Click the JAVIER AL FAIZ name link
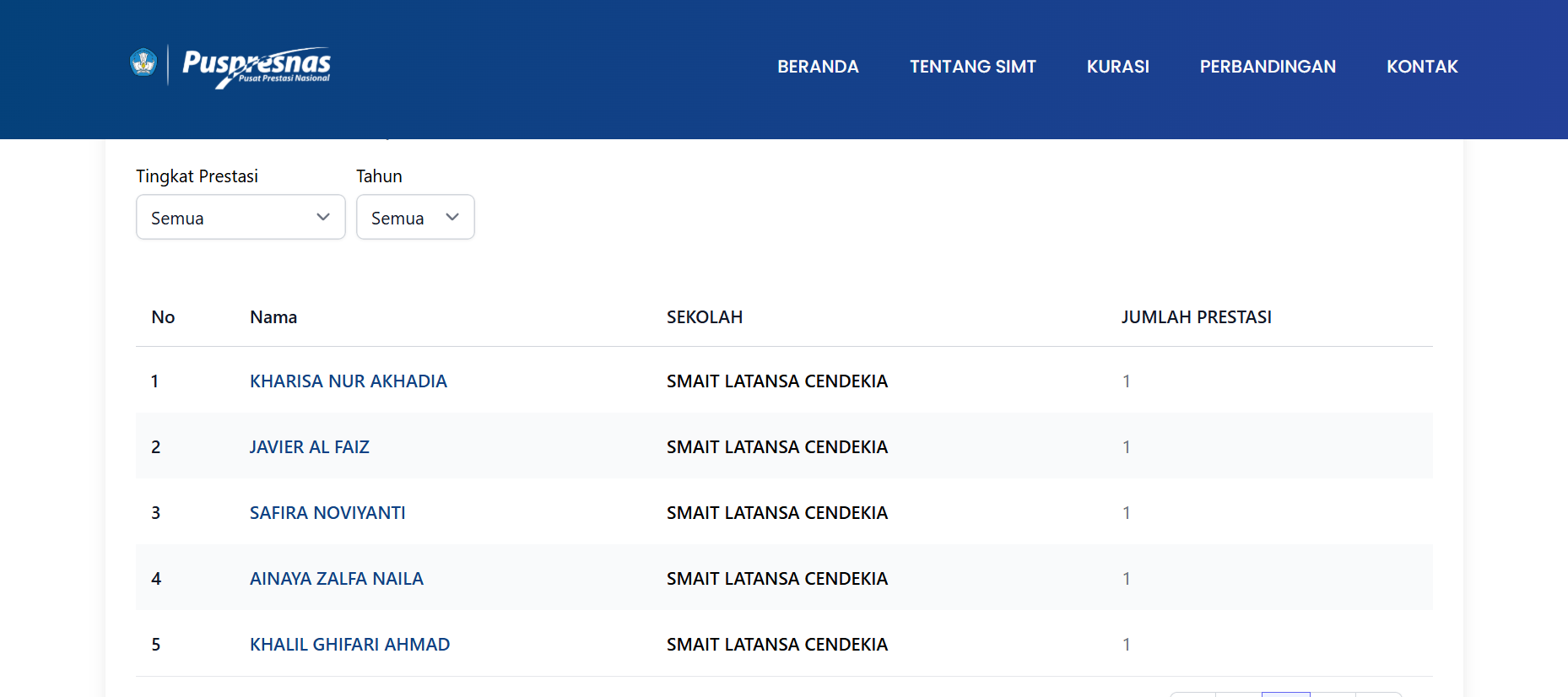 click(309, 447)
